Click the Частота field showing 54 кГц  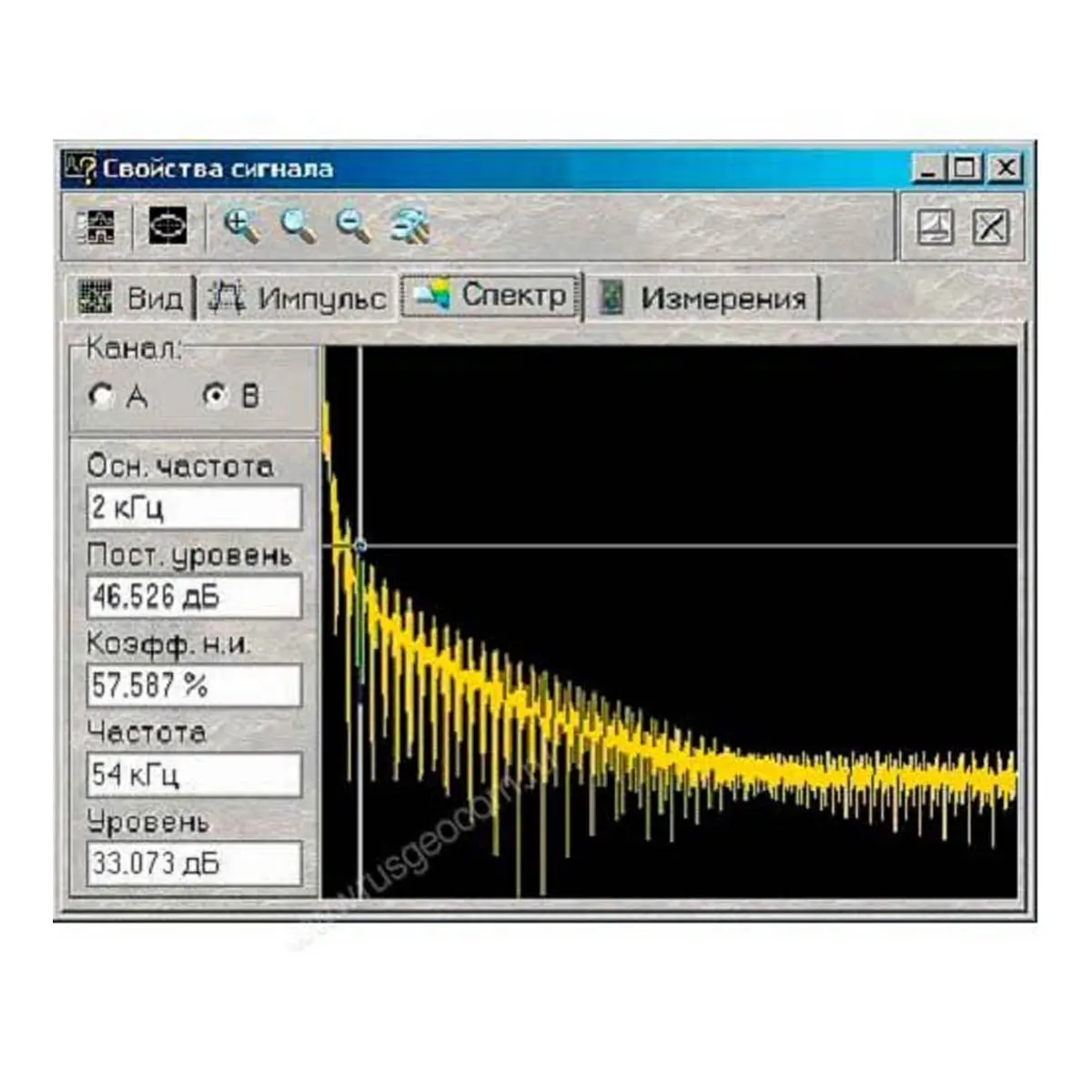click(x=194, y=774)
